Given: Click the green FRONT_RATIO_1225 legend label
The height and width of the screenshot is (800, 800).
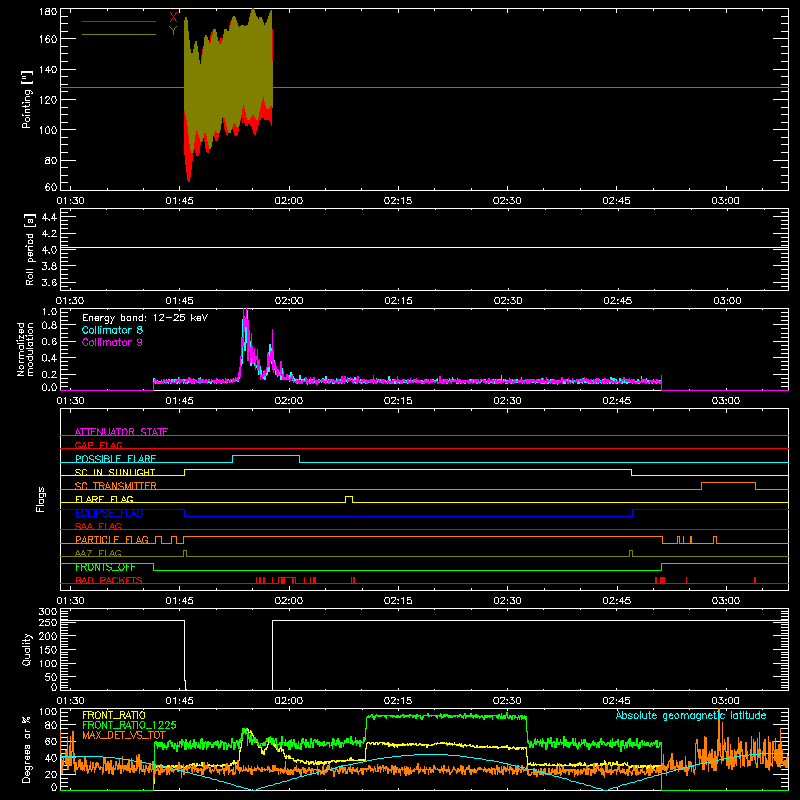Looking at the screenshot, I should [x=130, y=725].
